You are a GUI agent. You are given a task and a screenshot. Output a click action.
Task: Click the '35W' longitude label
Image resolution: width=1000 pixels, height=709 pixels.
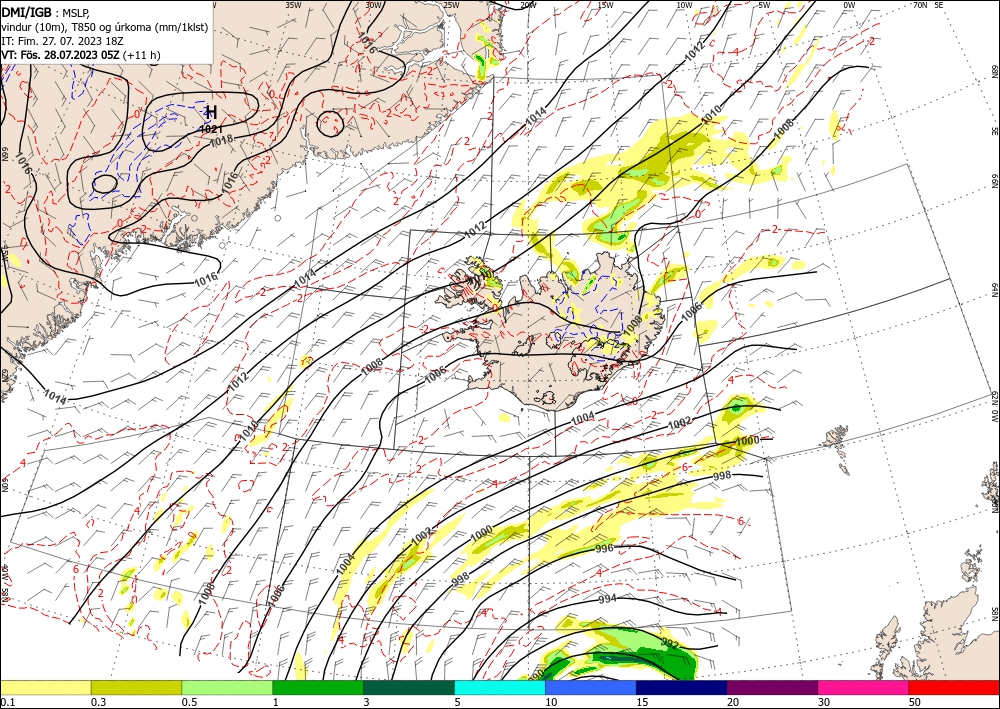(x=293, y=4)
